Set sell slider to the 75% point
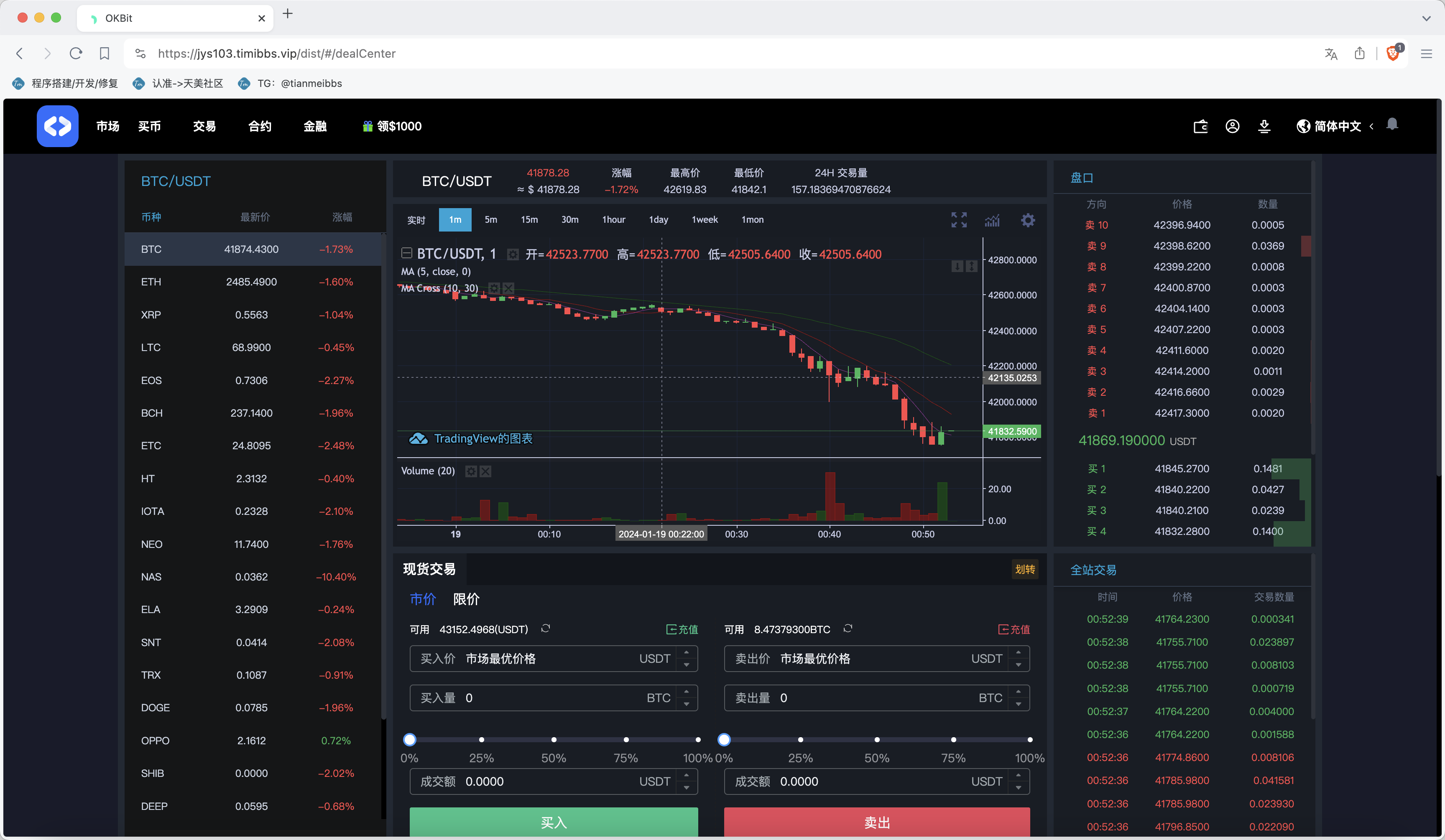 pyautogui.click(x=954, y=740)
